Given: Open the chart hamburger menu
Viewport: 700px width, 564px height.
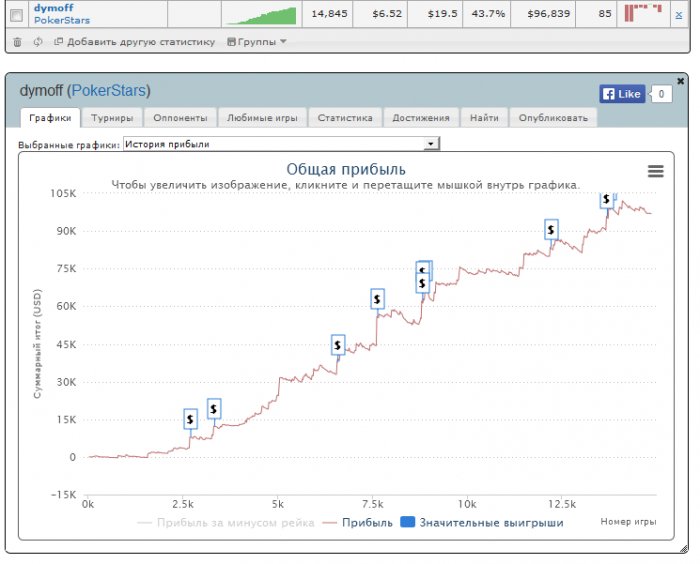Looking at the screenshot, I should 655,171.
